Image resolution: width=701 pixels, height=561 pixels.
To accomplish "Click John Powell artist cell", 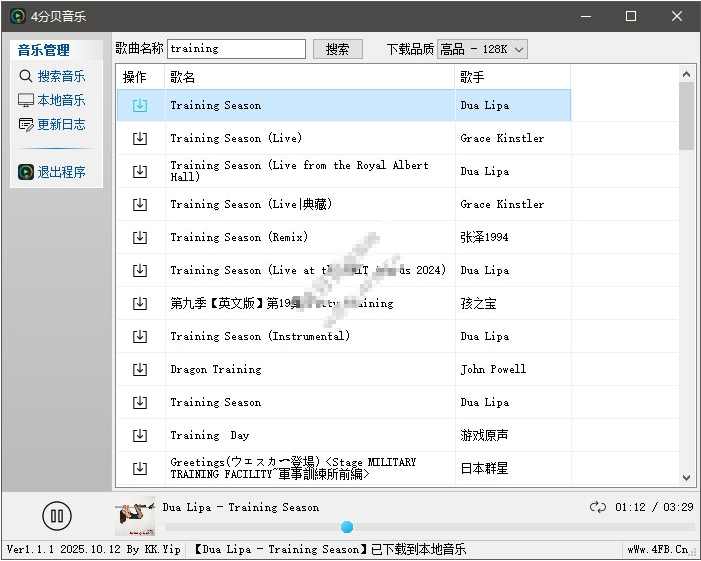I will (493, 369).
